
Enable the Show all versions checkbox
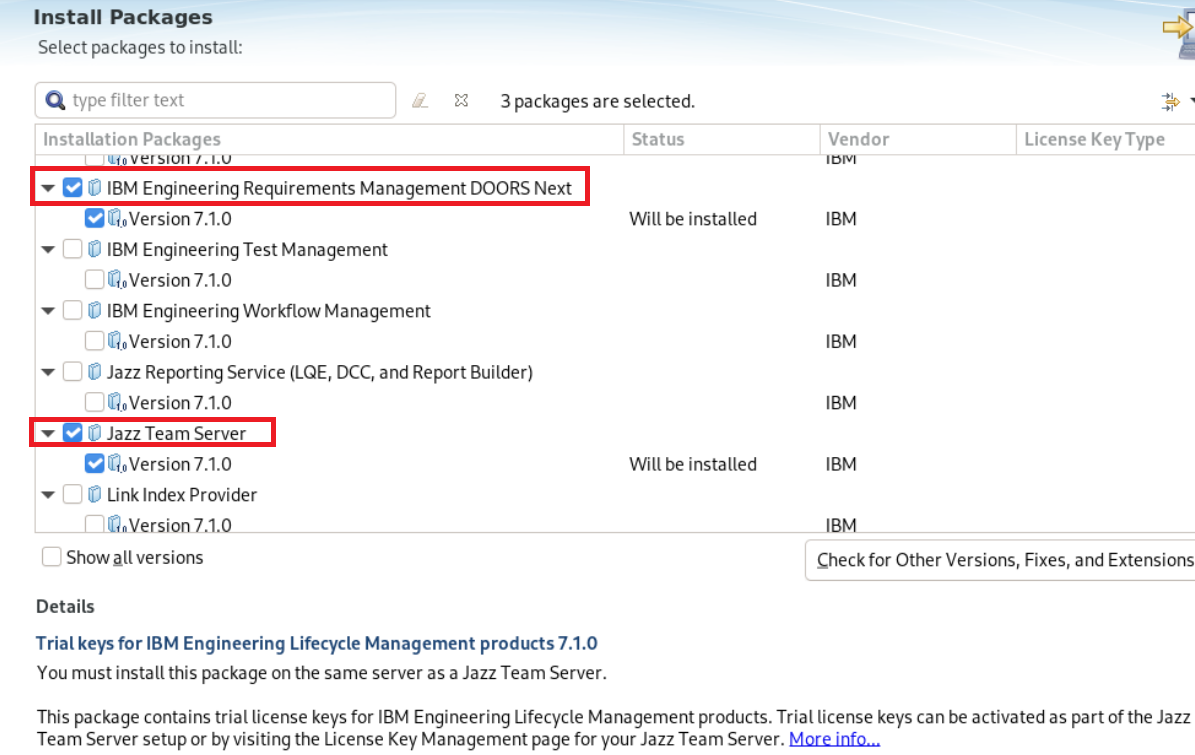[x=52, y=557]
